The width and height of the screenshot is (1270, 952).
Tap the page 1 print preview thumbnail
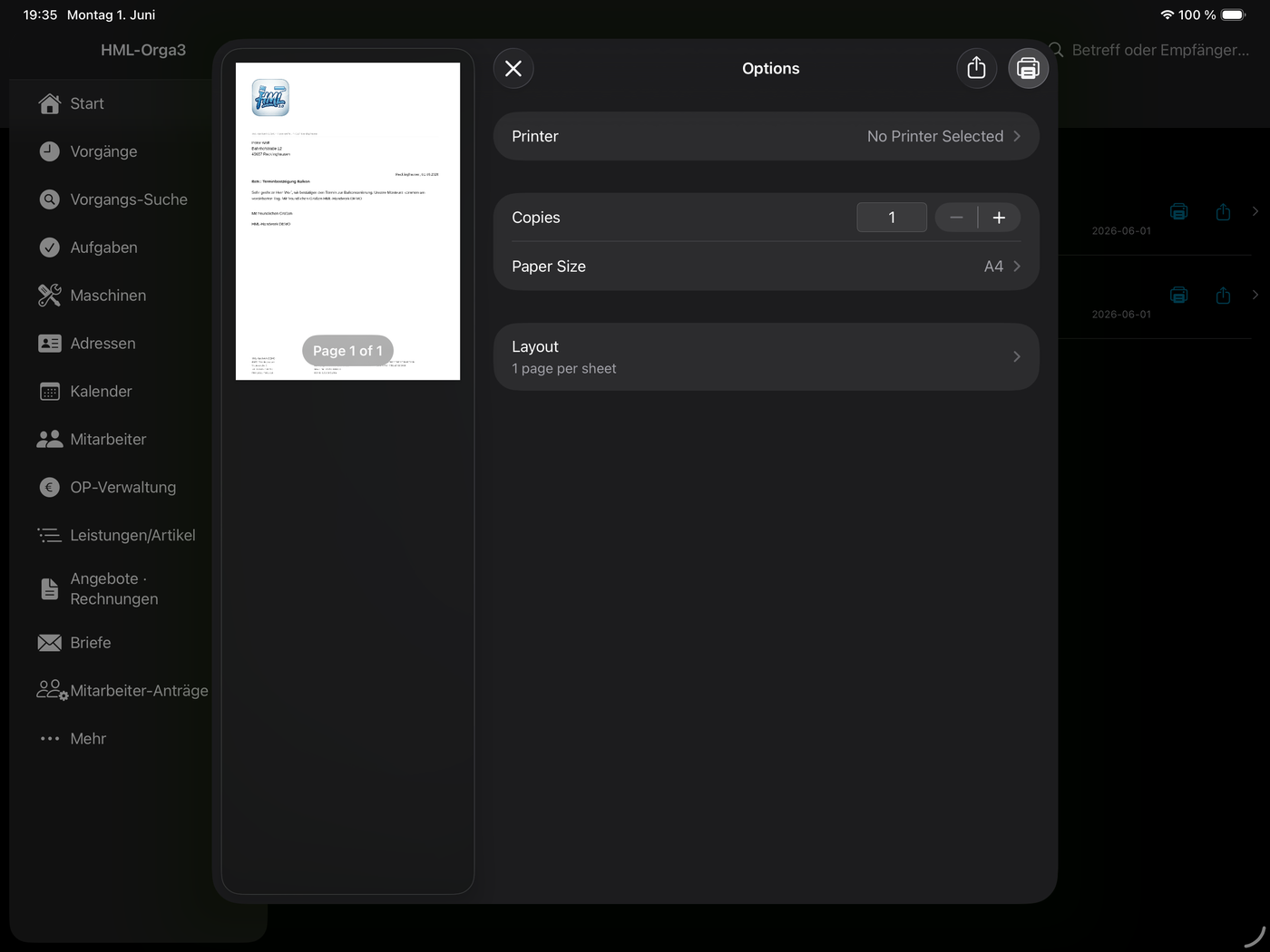tap(347, 221)
